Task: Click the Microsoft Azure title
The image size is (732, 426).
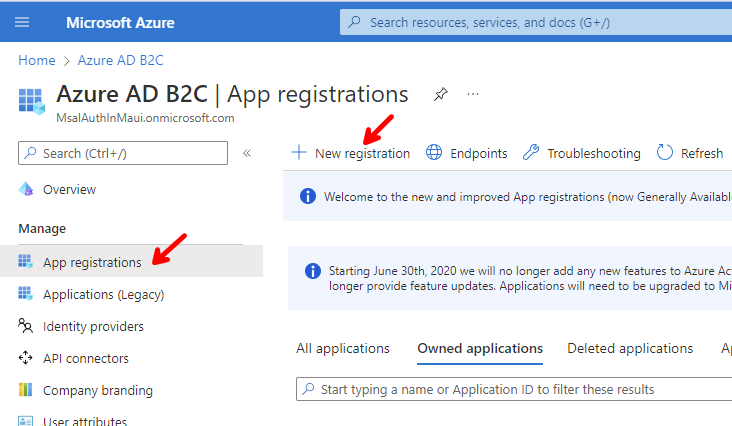Action: click(120, 23)
